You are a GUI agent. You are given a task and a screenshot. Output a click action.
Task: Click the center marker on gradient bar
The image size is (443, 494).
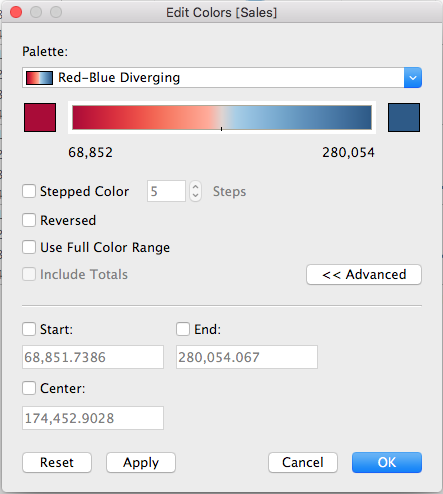pyautogui.click(x=222, y=128)
